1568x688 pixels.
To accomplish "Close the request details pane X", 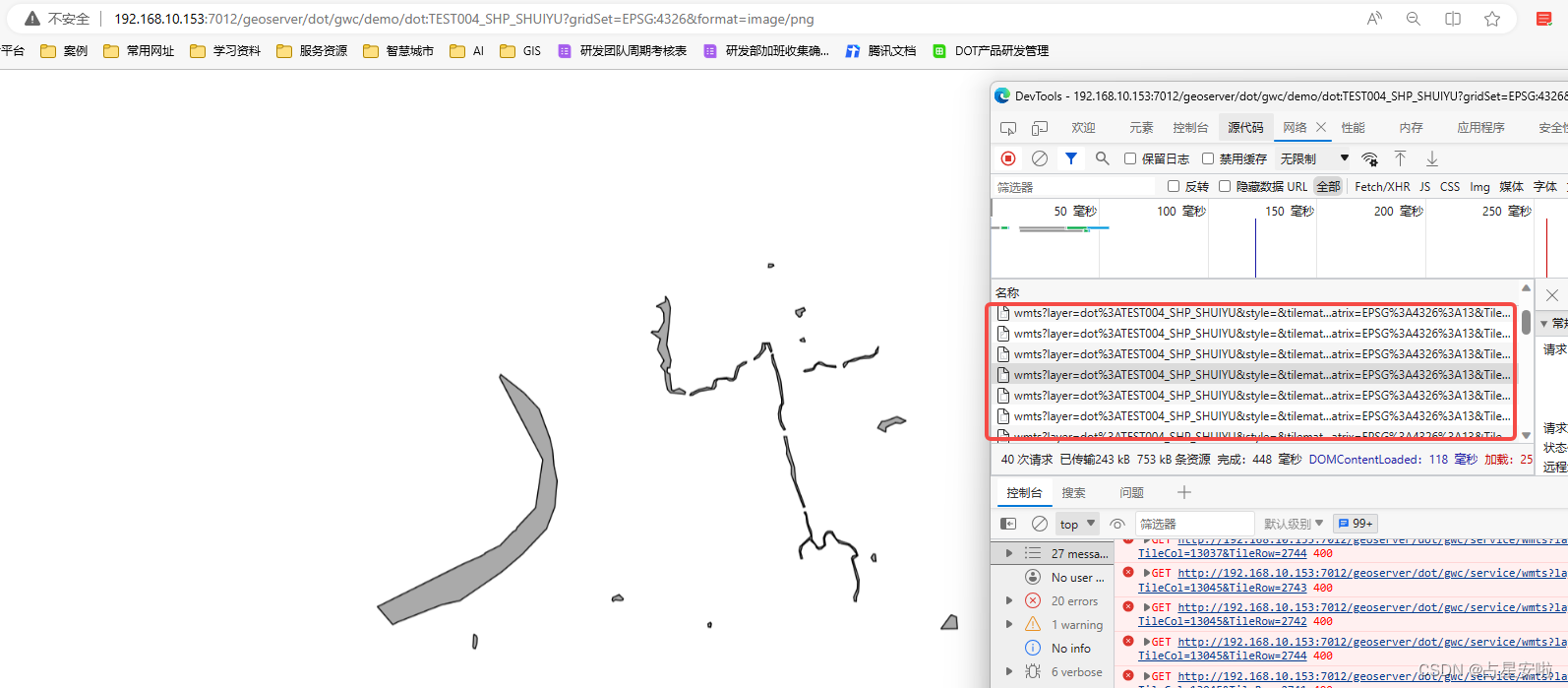I will tap(1552, 295).
